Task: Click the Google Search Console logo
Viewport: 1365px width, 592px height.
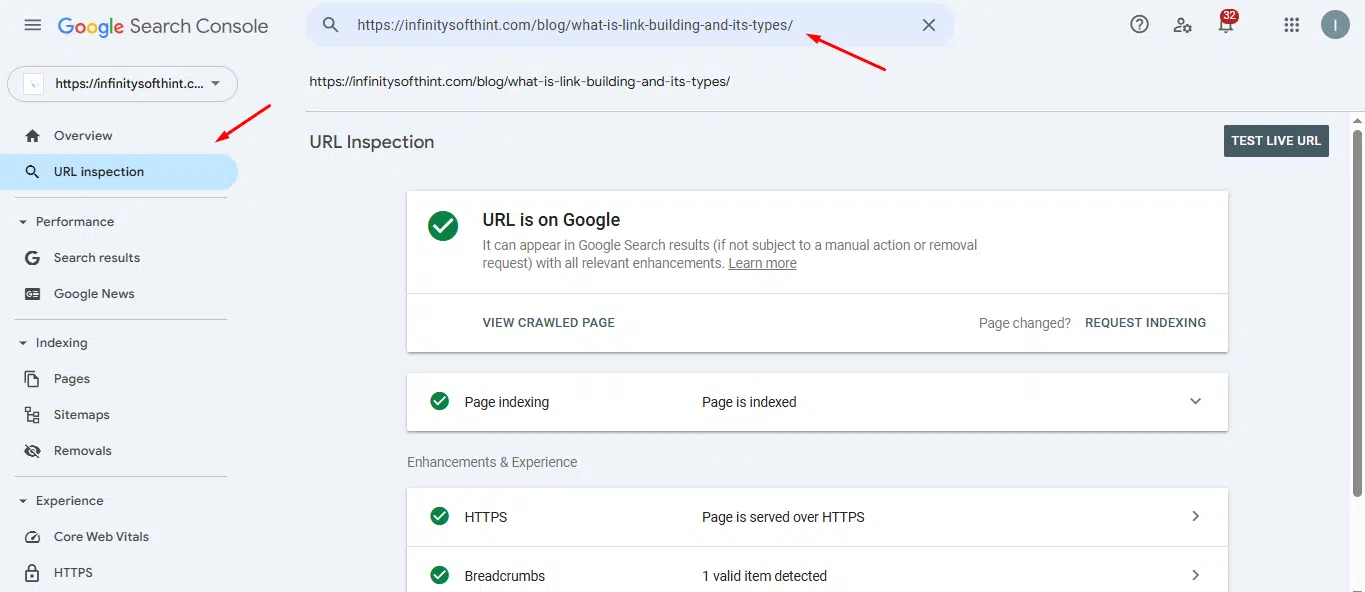Action: [163, 26]
